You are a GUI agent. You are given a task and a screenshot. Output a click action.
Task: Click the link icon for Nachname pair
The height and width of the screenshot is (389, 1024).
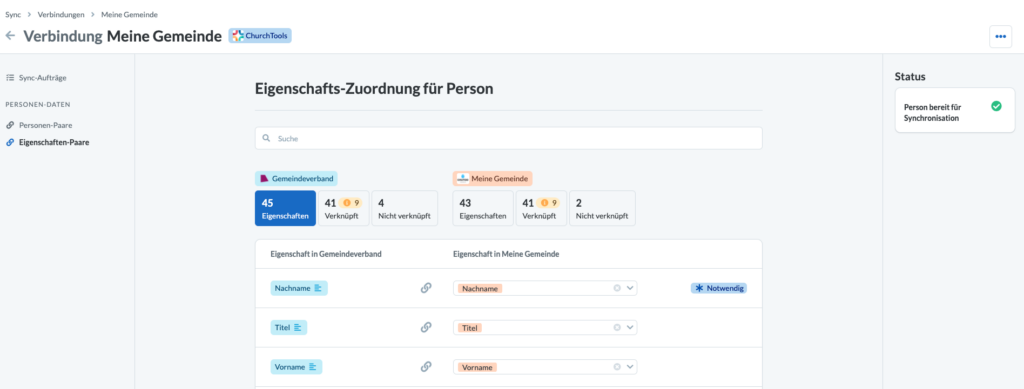pos(426,288)
